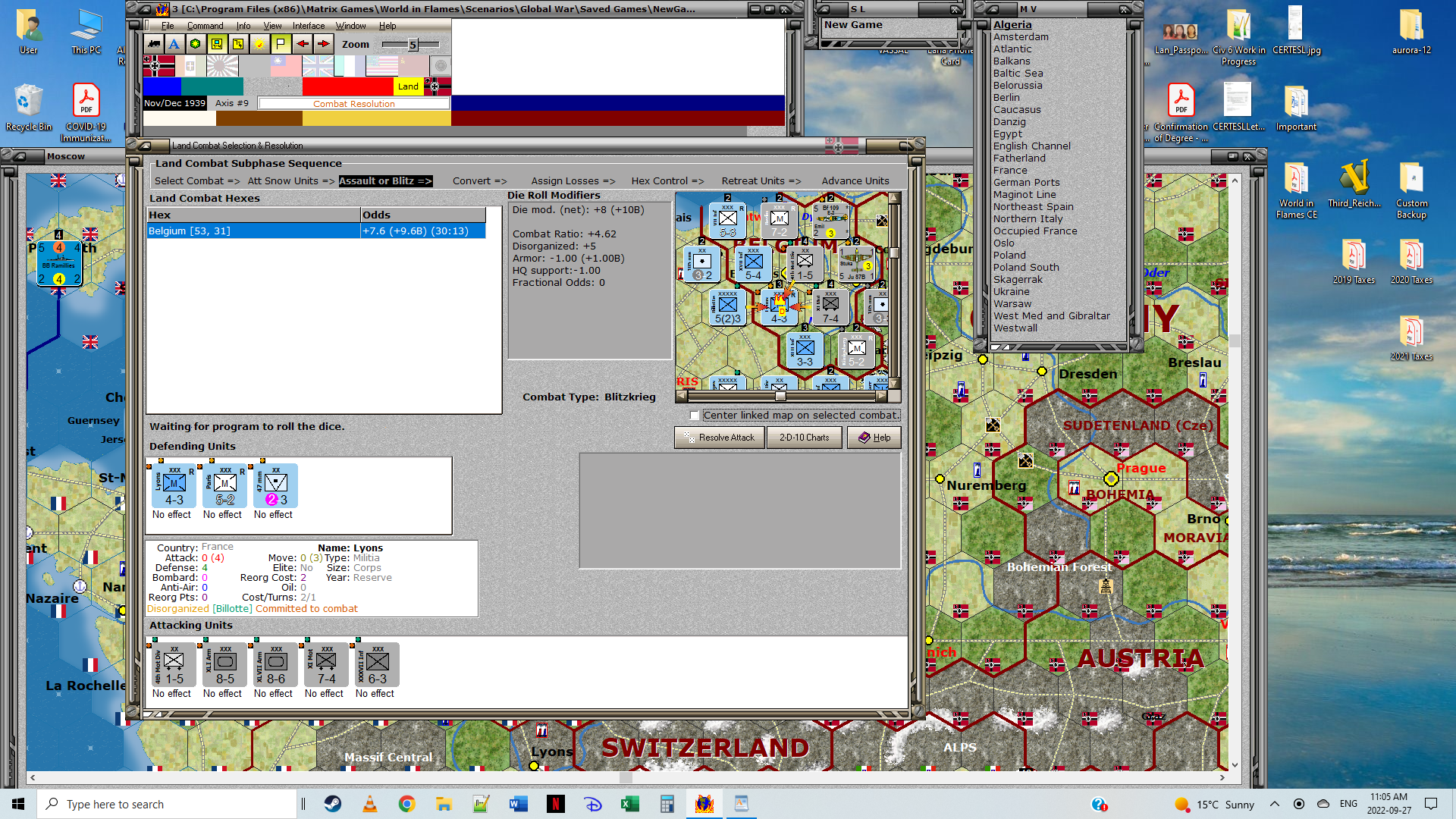
Task: Click main map horizontal scrollbar right arrow
Action: point(1222,777)
